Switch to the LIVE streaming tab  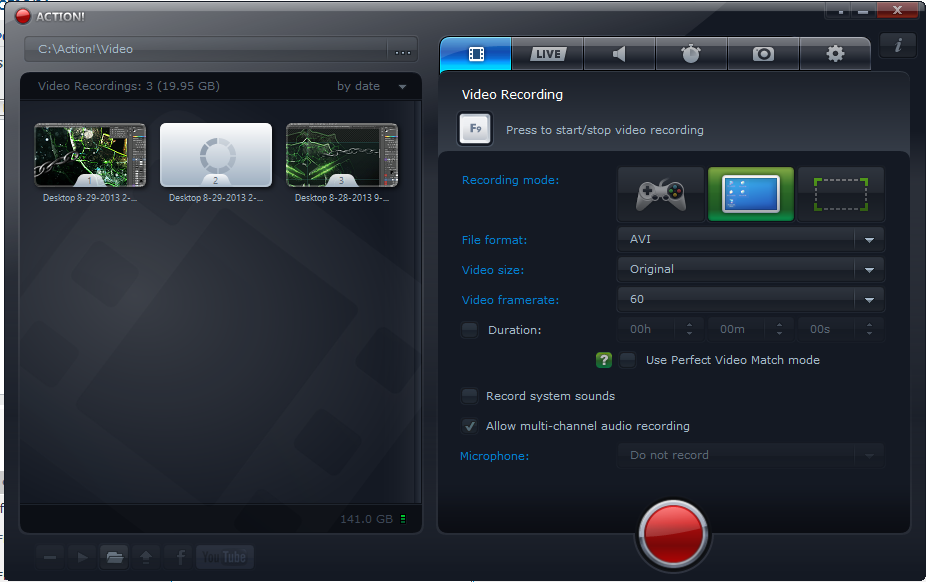pyautogui.click(x=548, y=54)
